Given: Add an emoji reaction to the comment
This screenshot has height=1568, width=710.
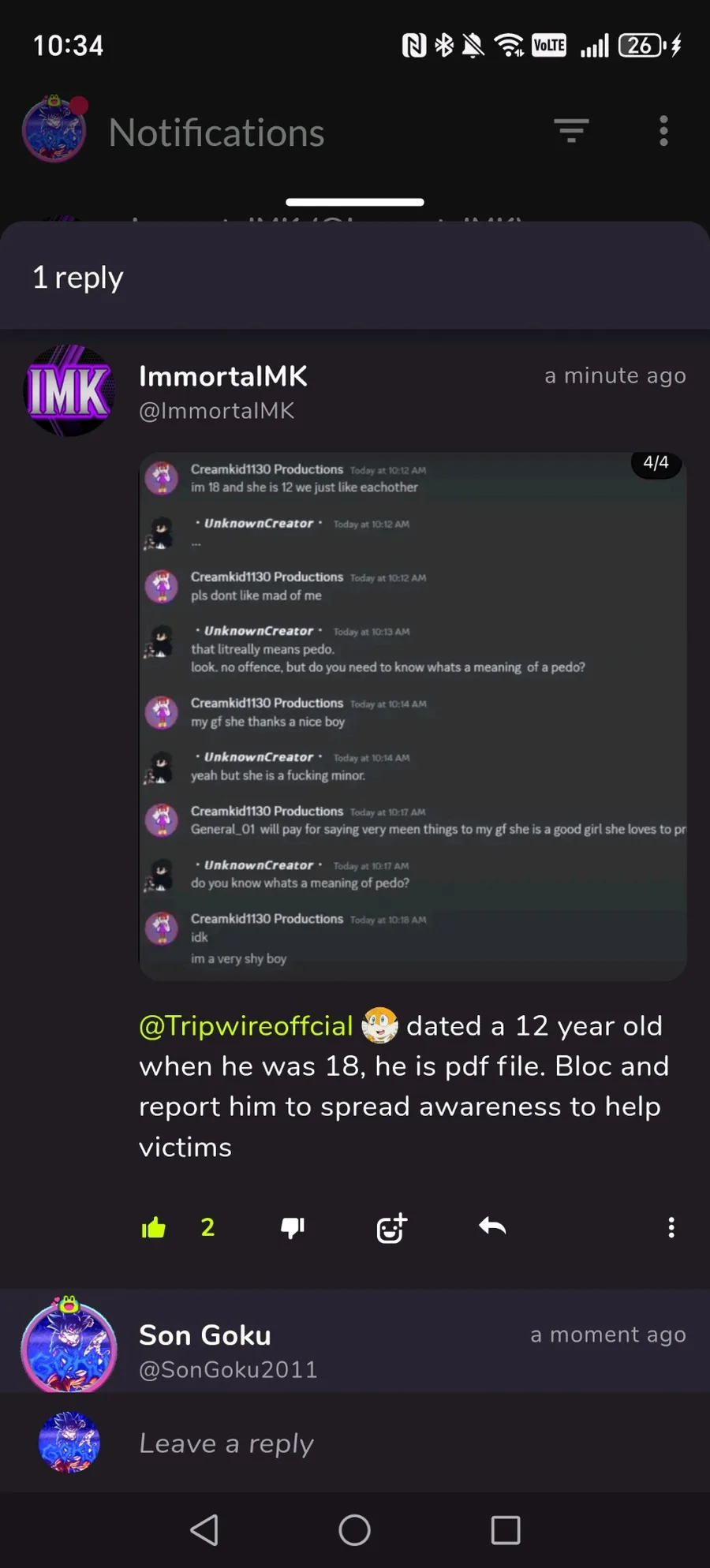Looking at the screenshot, I should [x=391, y=1227].
